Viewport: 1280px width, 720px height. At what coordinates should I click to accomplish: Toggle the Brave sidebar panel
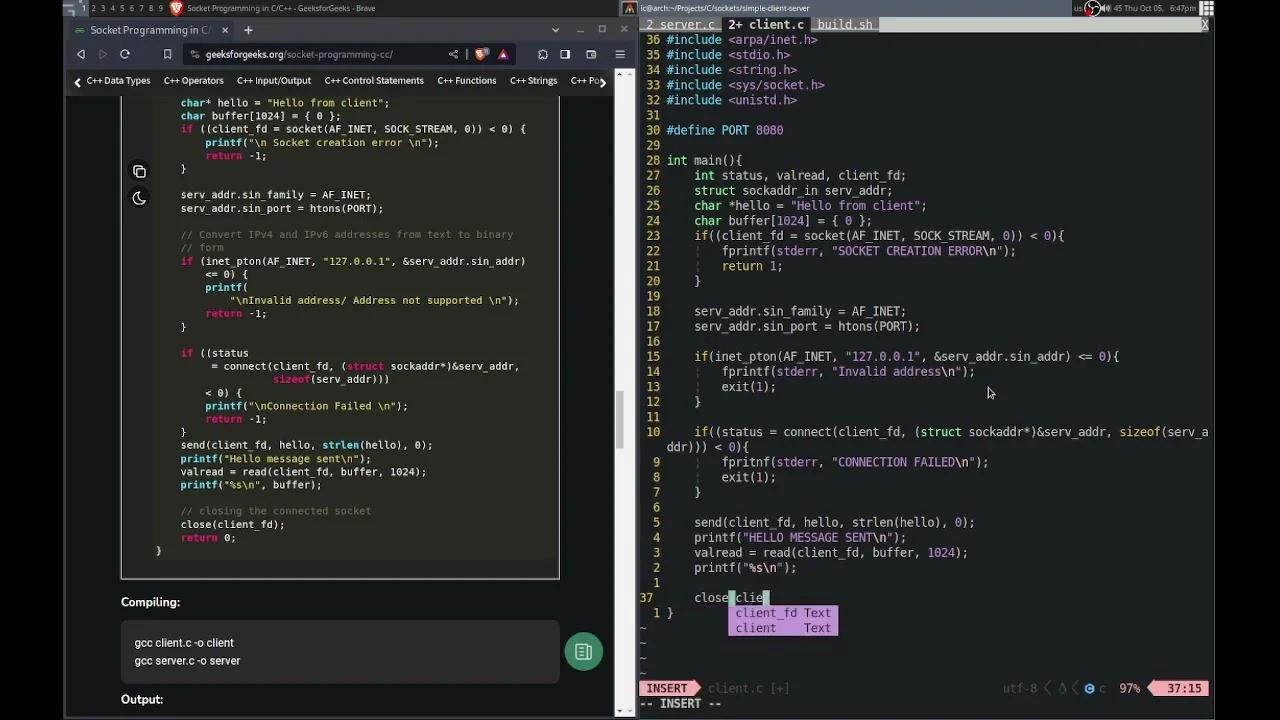click(591, 54)
